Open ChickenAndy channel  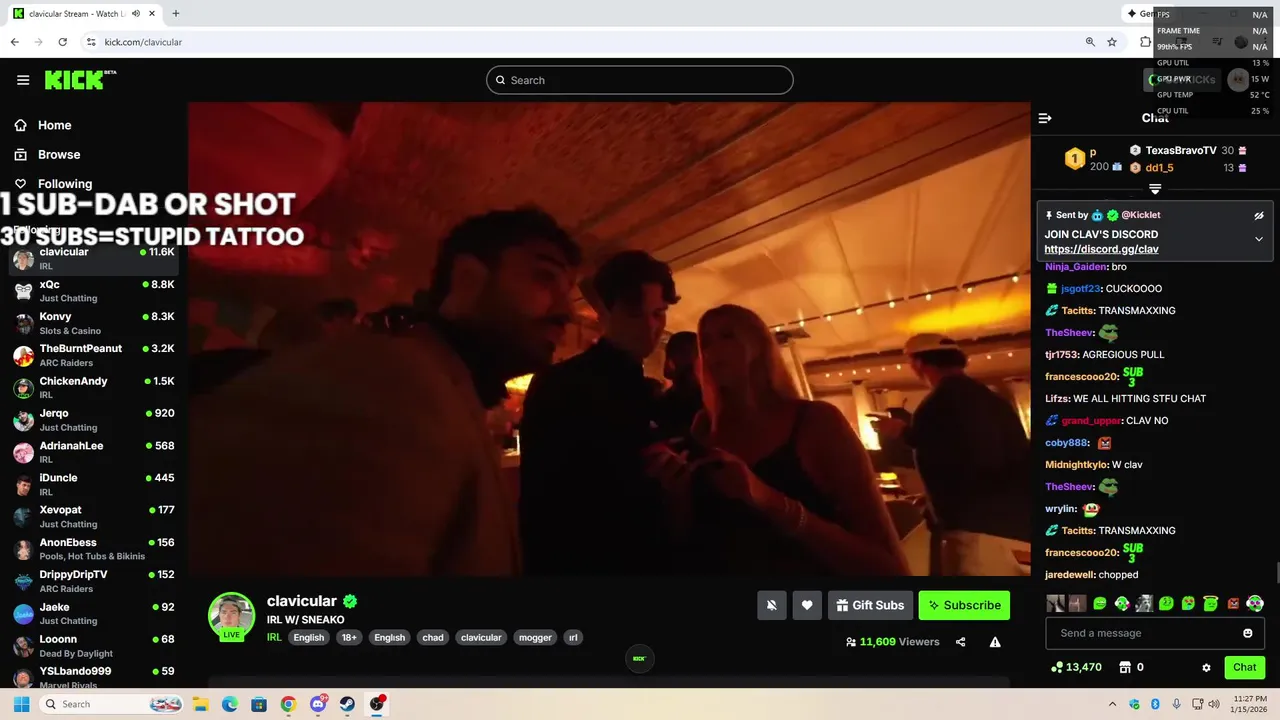94,387
